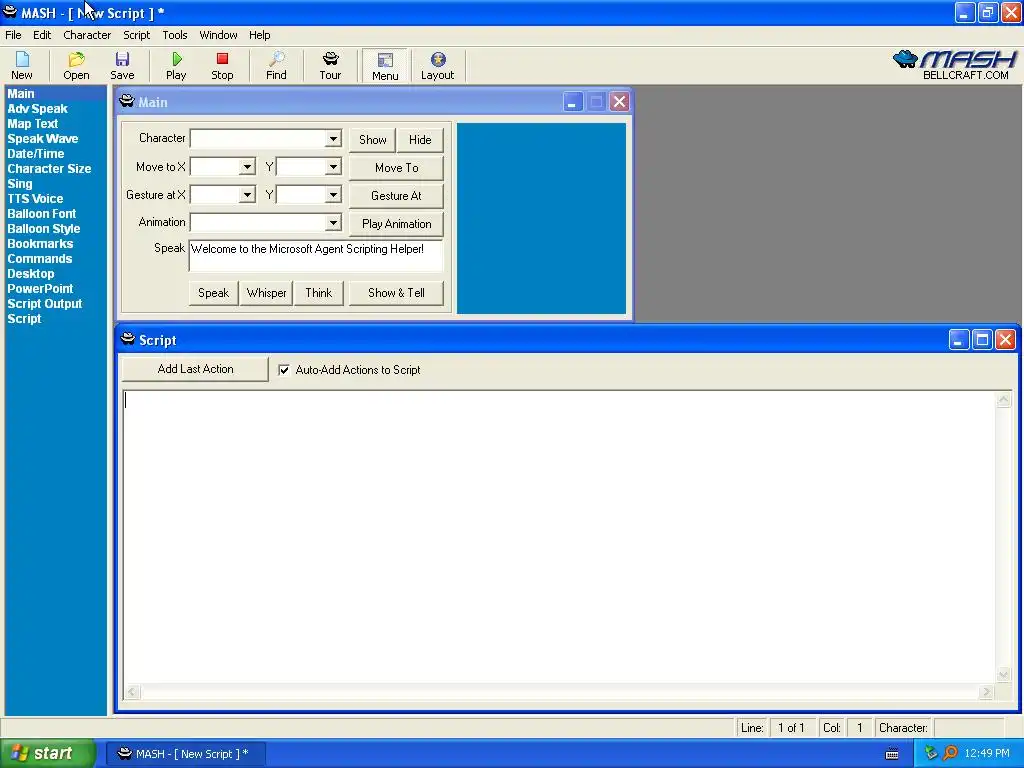Save the script using the Save icon
Image resolution: width=1024 pixels, height=768 pixels.
coord(122,65)
